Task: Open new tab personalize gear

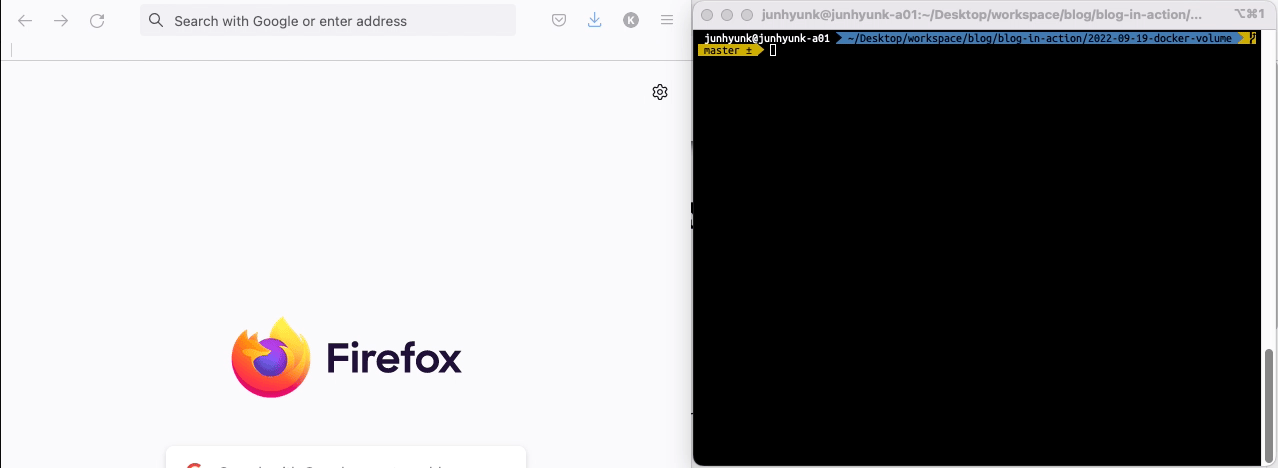Action: click(x=660, y=92)
